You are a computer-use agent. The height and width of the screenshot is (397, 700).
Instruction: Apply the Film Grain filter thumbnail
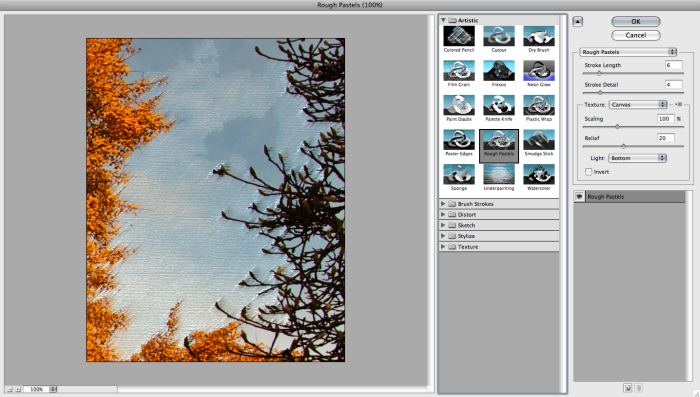point(459,71)
